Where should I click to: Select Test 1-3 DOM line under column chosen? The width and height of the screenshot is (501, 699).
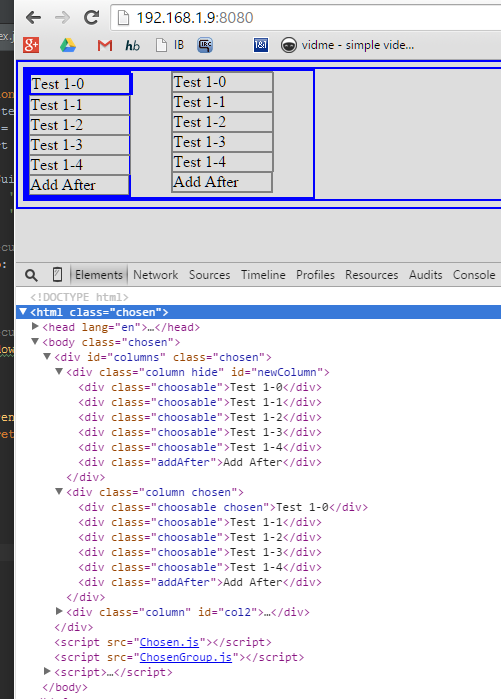pos(200,552)
